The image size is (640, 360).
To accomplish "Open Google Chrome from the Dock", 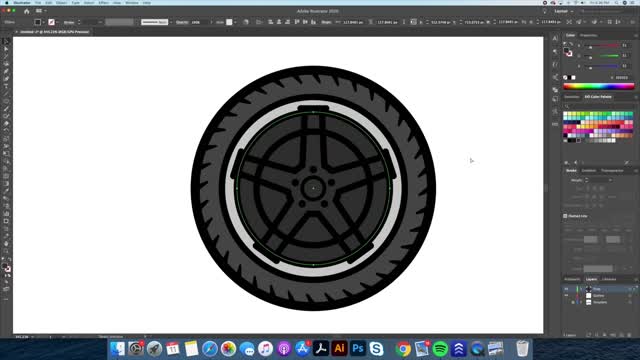I will (x=403, y=349).
